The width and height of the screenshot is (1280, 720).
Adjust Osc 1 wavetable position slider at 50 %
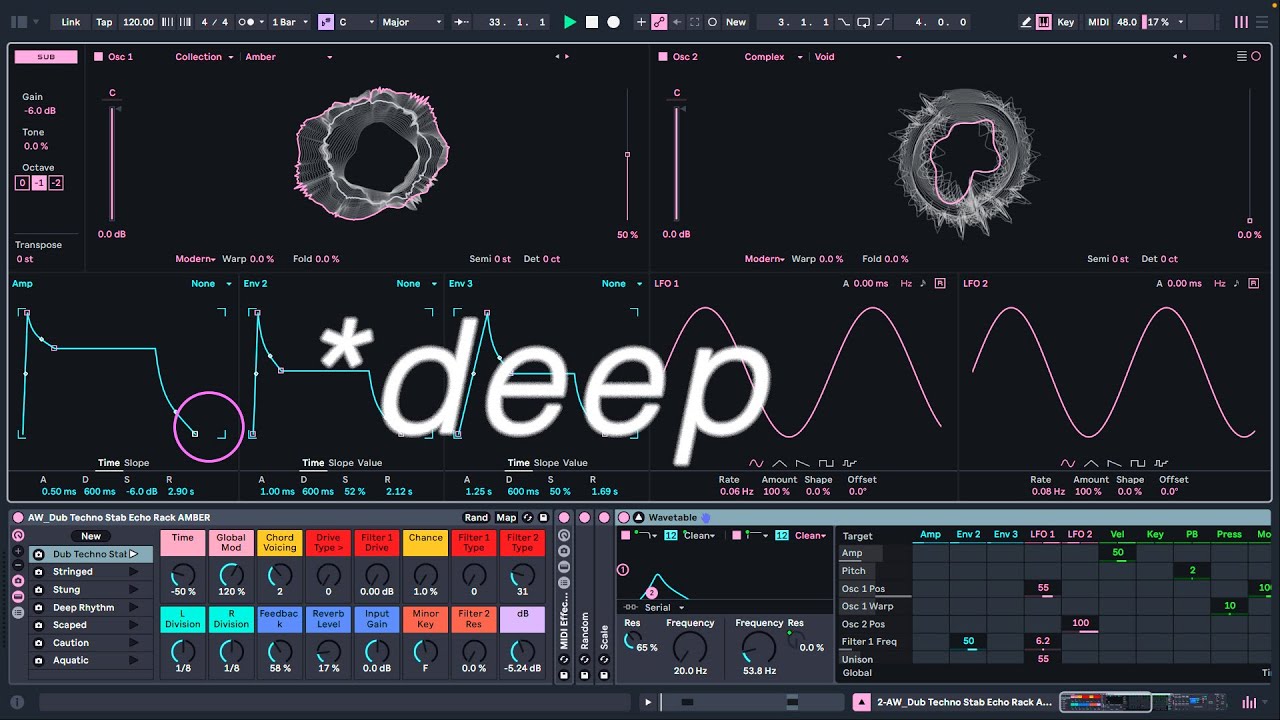point(627,155)
